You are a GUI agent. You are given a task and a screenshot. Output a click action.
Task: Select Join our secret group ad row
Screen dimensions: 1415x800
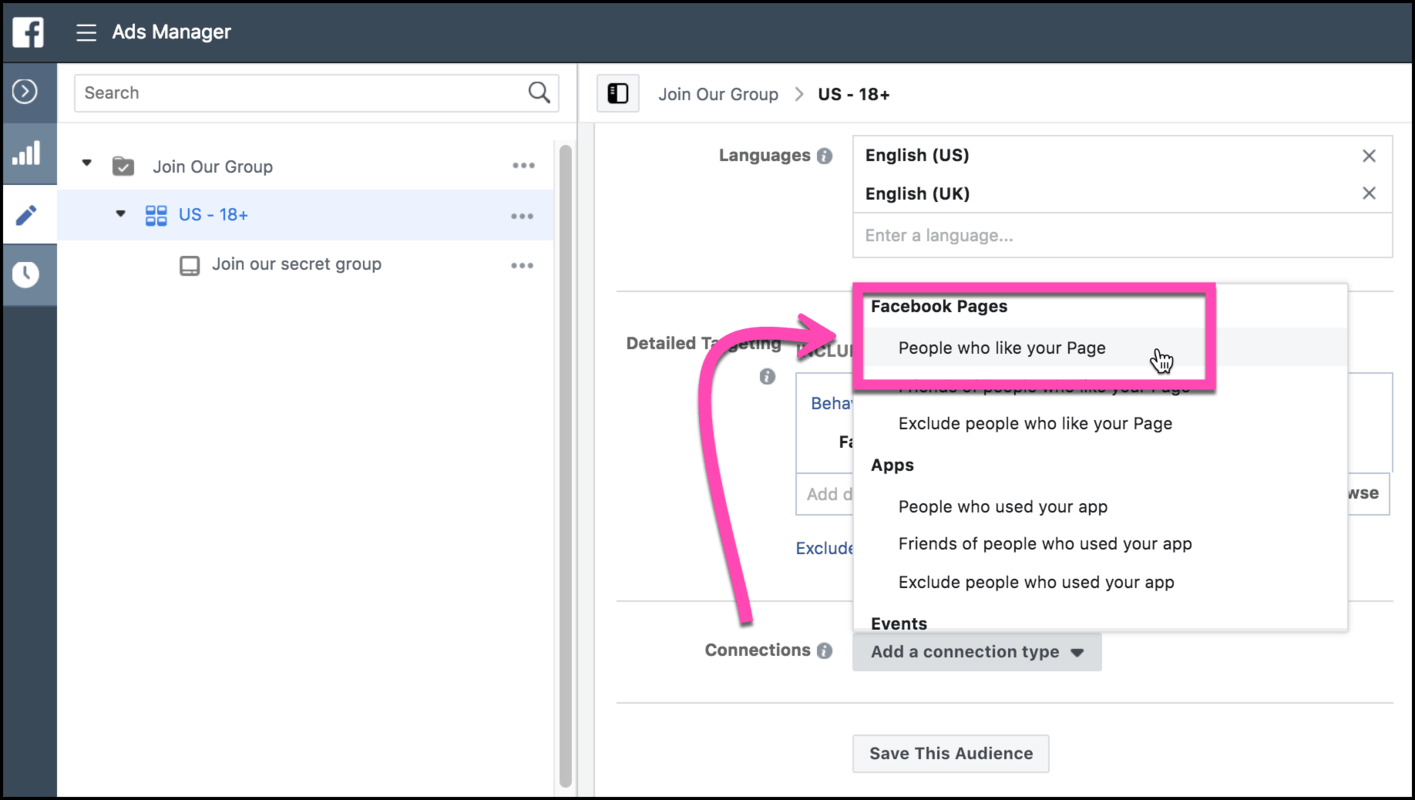tap(306, 265)
